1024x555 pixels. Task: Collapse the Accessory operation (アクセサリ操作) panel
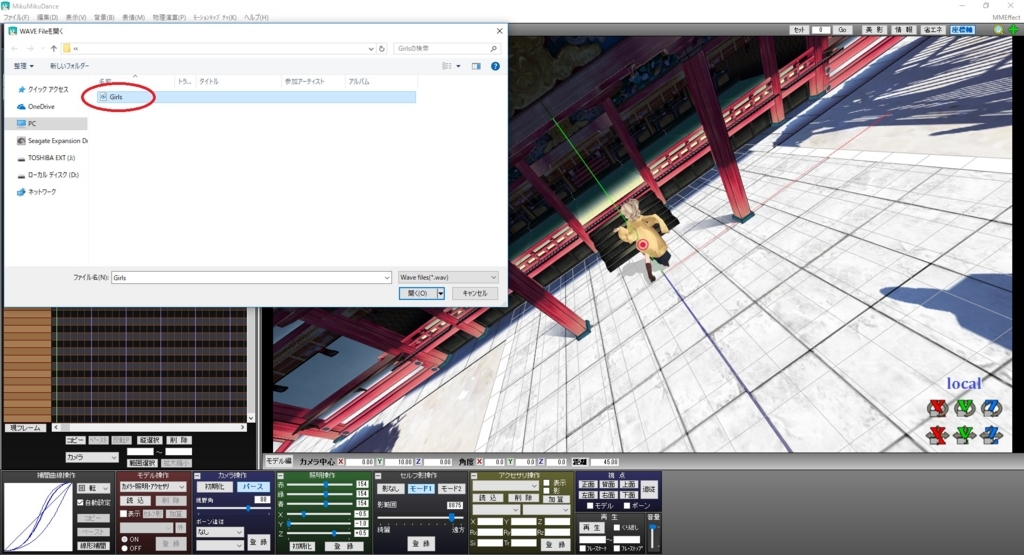[x=474, y=476]
